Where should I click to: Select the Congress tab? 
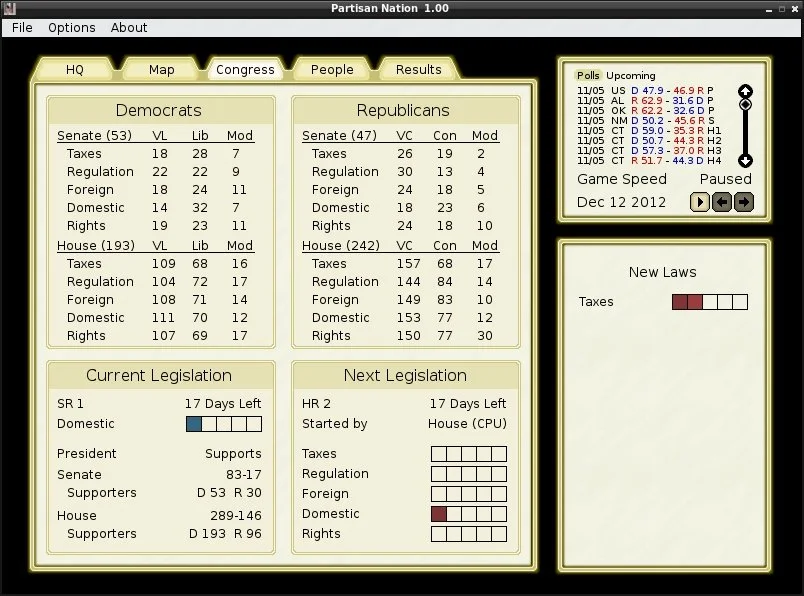(x=245, y=70)
